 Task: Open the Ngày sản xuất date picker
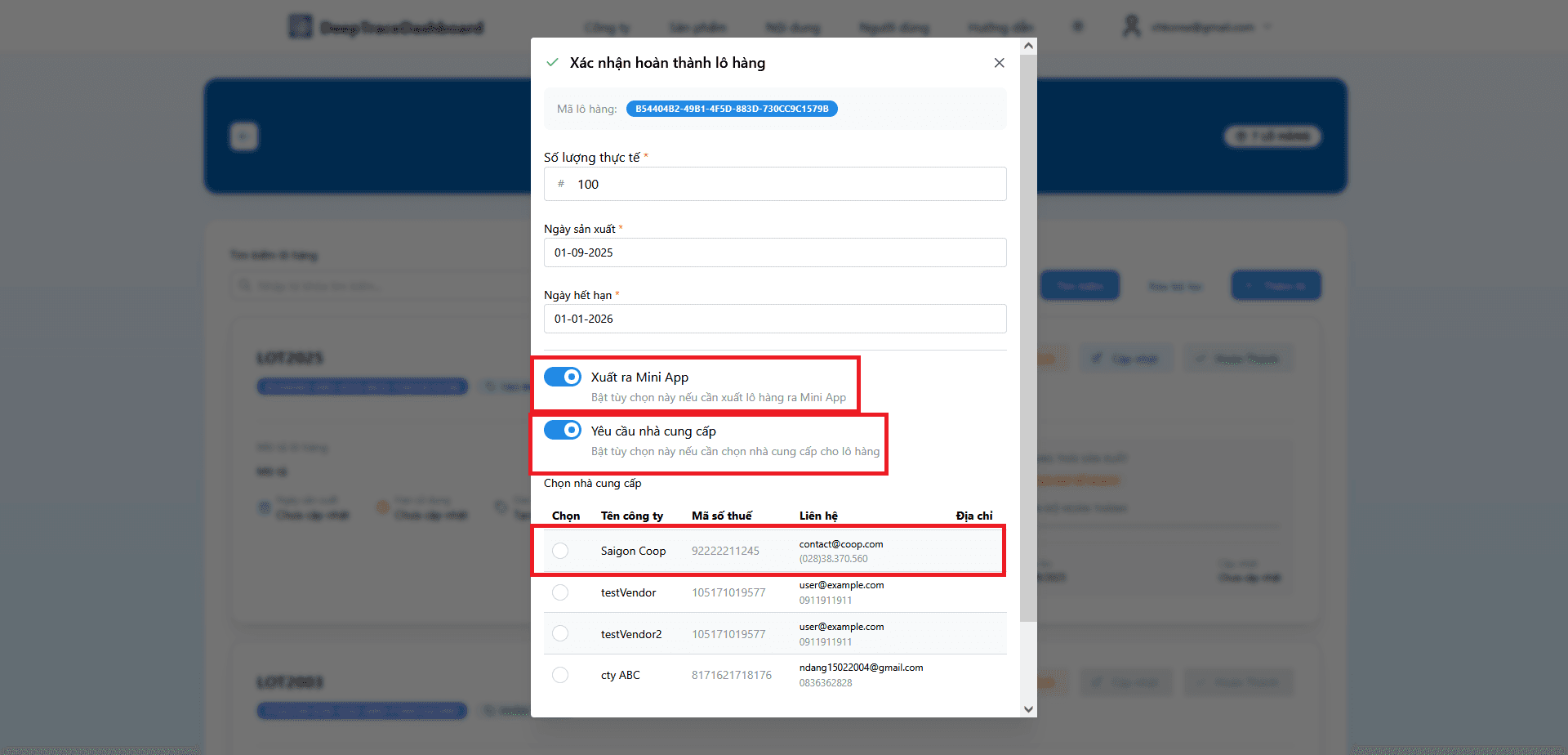(x=774, y=252)
